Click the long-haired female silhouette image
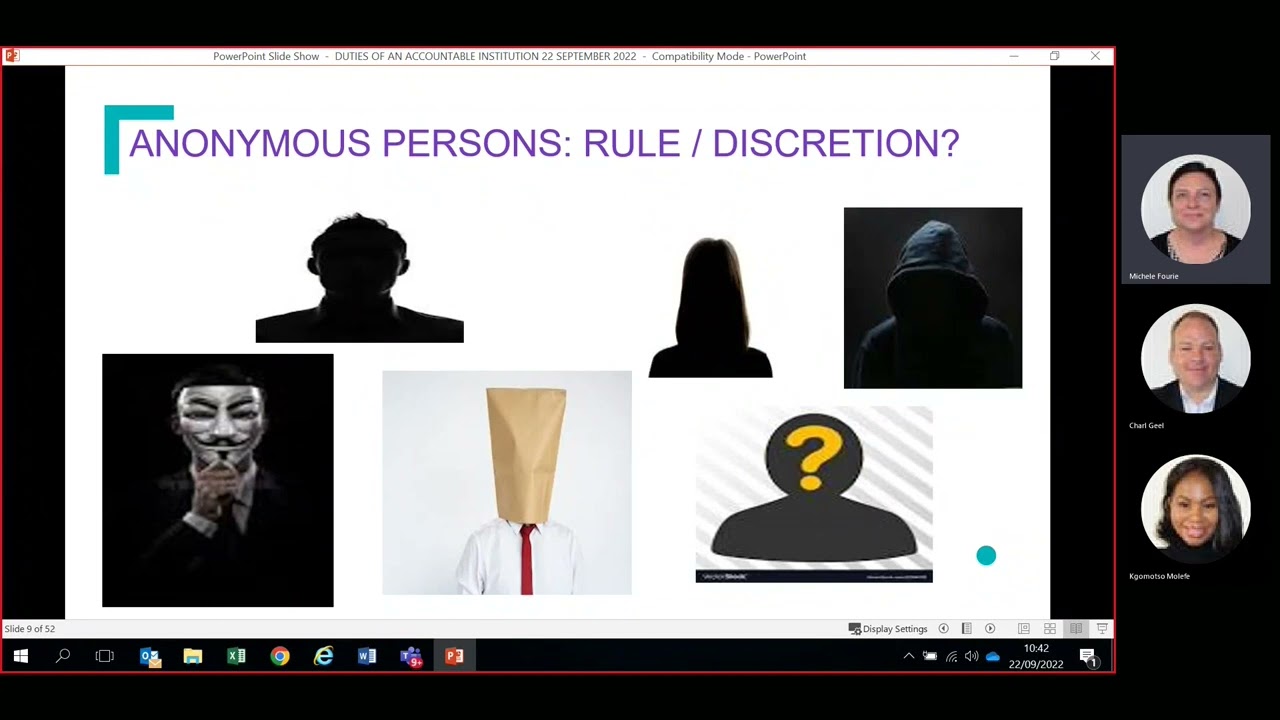 (711, 308)
